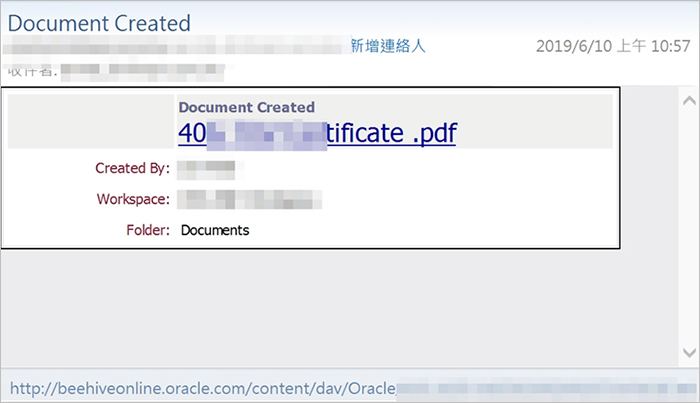Click the Documents folder value
700x403 pixels.
click(x=215, y=230)
